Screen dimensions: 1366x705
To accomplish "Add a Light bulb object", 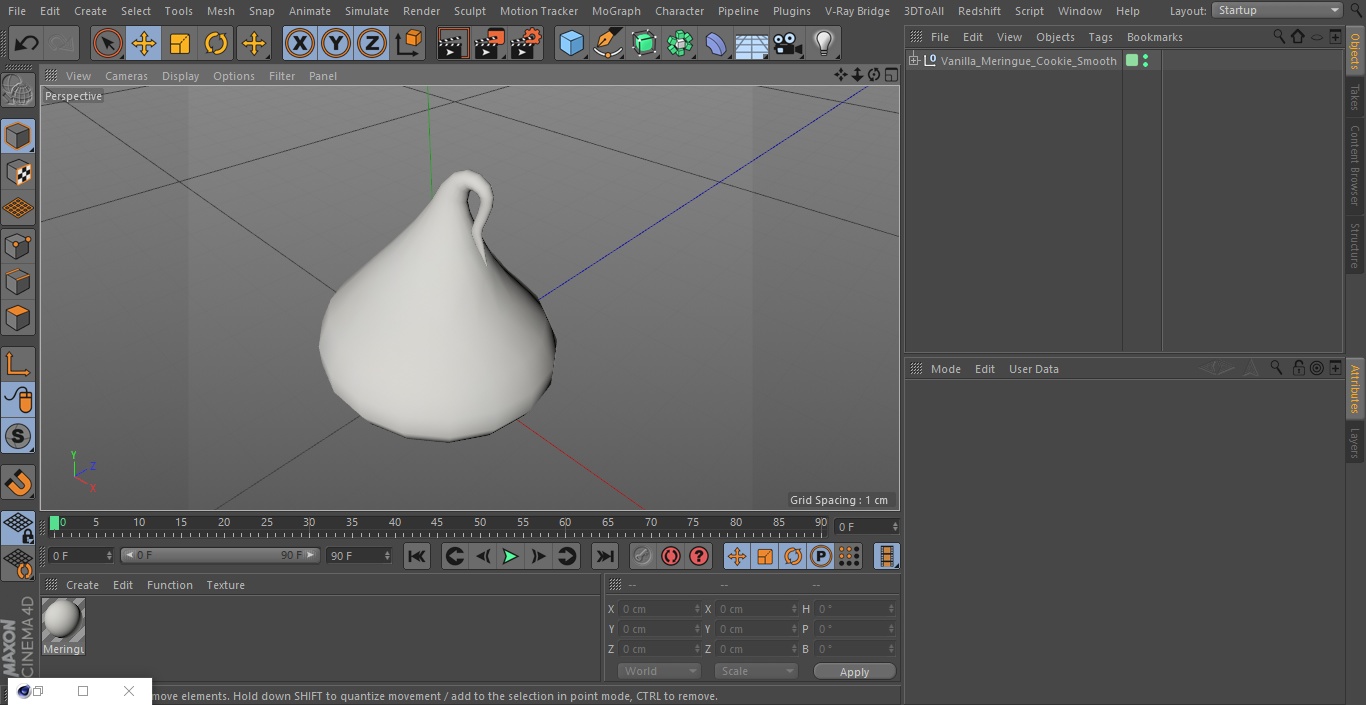I will (x=824, y=43).
